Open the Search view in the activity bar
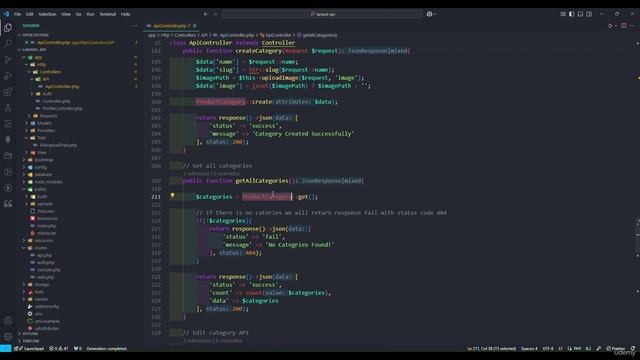640x360 pixels. coord(8,43)
